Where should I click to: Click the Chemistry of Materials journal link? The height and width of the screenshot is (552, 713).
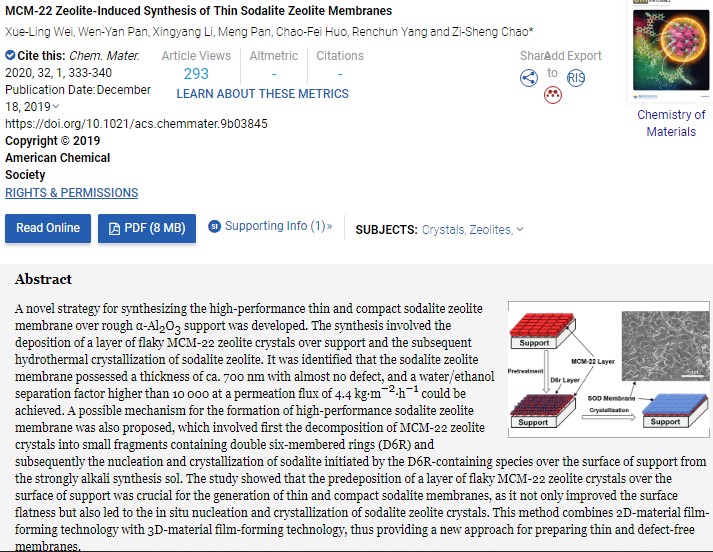[670, 123]
